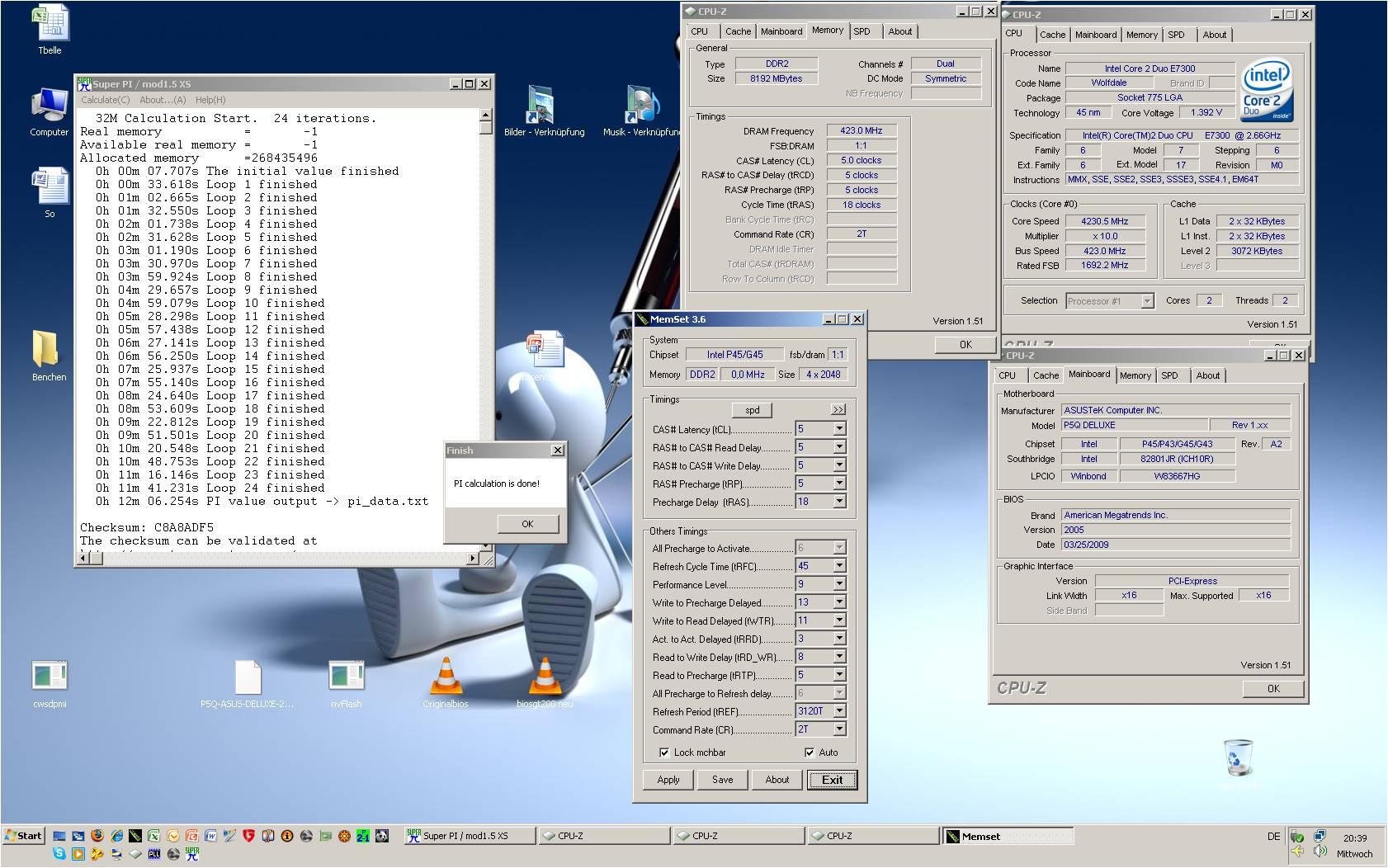Click the >> expand button in MemSet Timings
The height and width of the screenshot is (868, 1388).
coord(838,410)
